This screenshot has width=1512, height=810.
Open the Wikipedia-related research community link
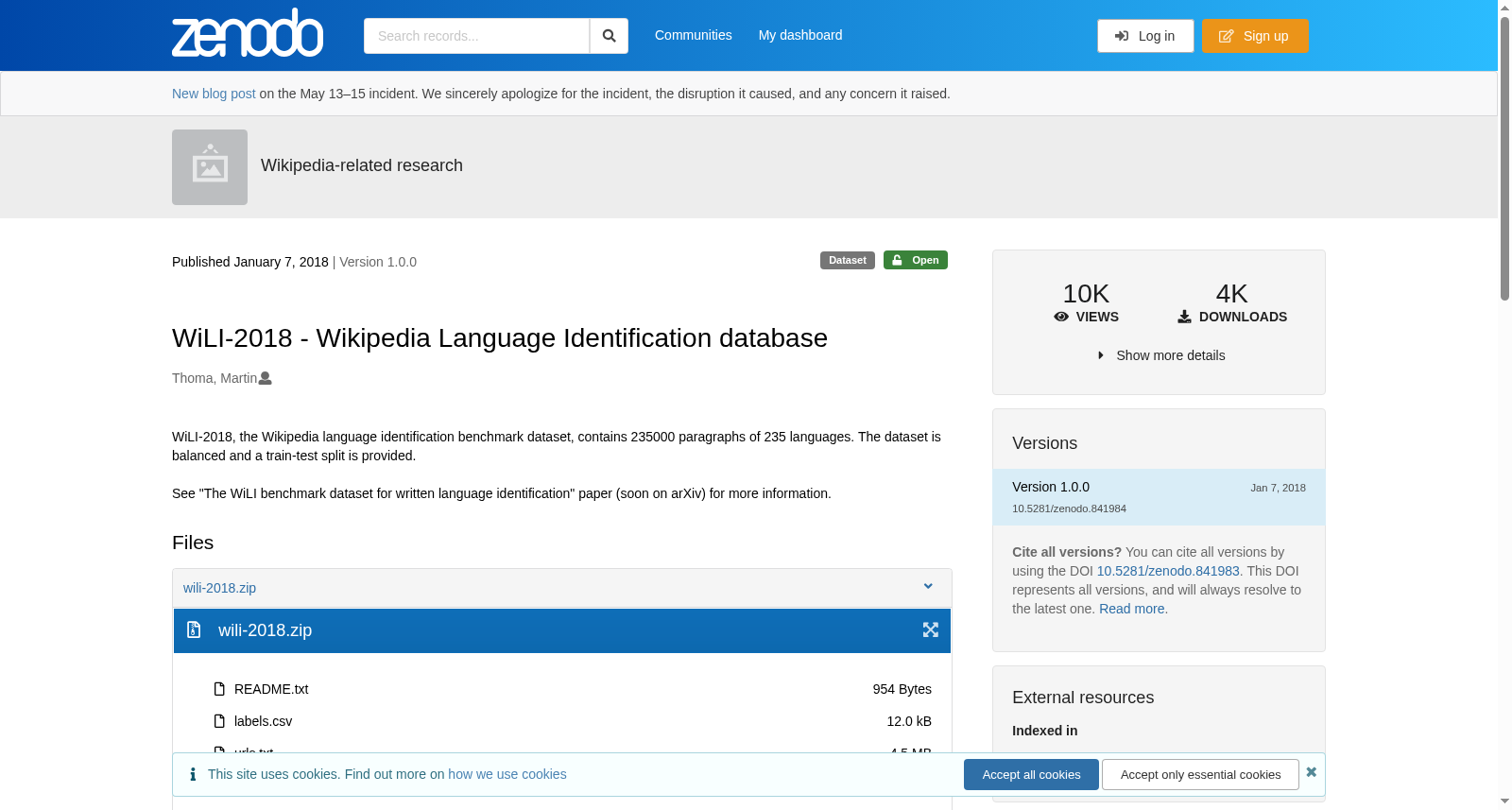coord(362,165)
